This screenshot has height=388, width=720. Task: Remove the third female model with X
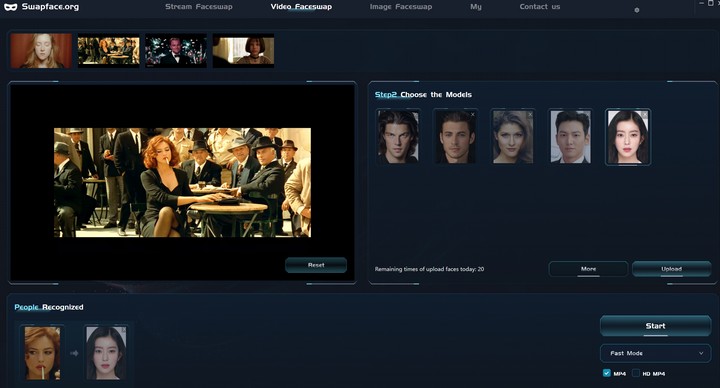(530, 114)
